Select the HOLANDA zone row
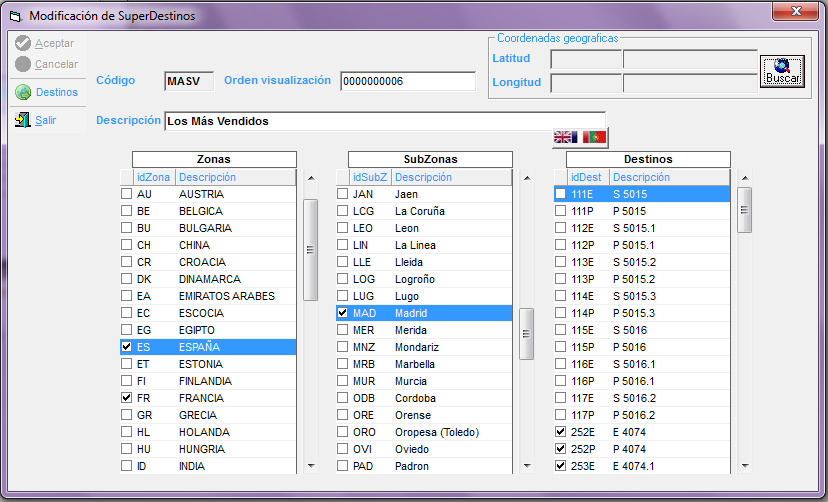 coord(208,432)
